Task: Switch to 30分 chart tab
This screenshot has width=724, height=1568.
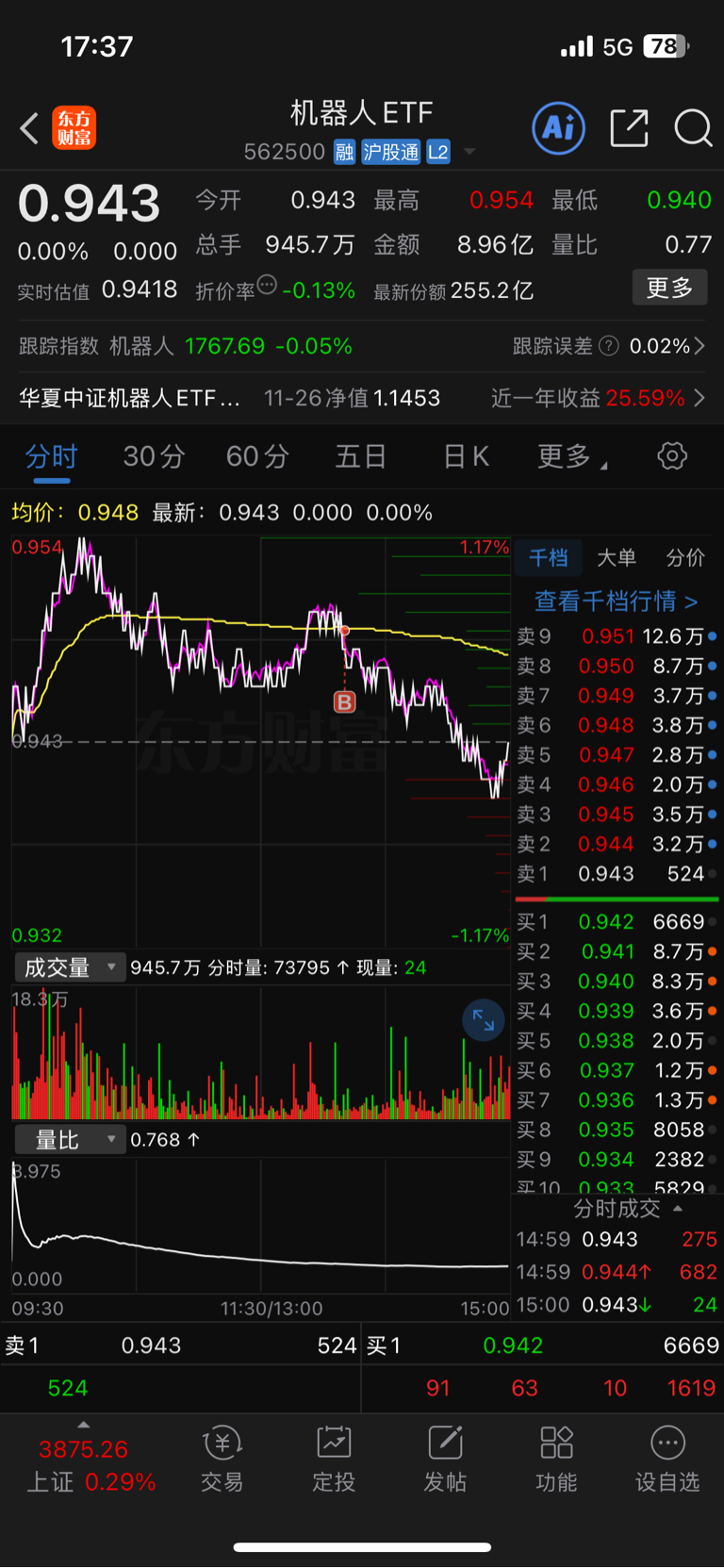Action: [x=154, y=457]
